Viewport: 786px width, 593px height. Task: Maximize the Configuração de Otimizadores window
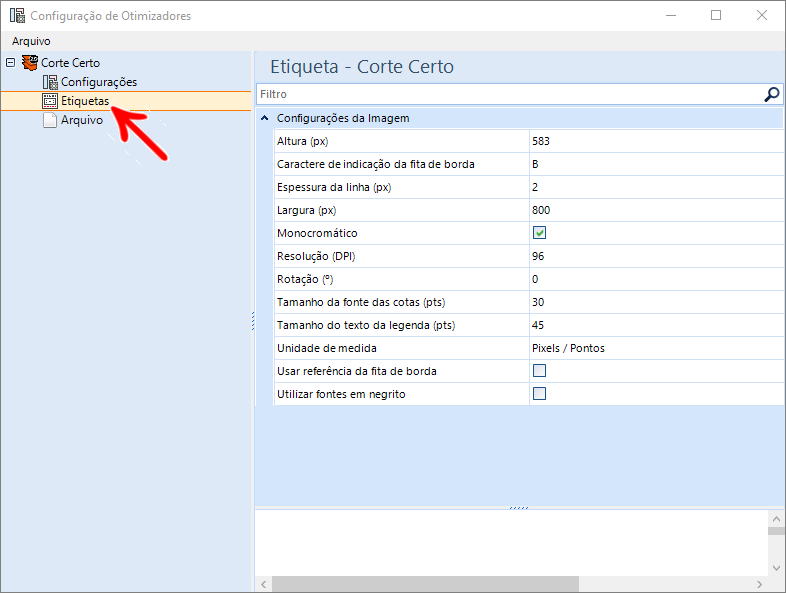716,16
